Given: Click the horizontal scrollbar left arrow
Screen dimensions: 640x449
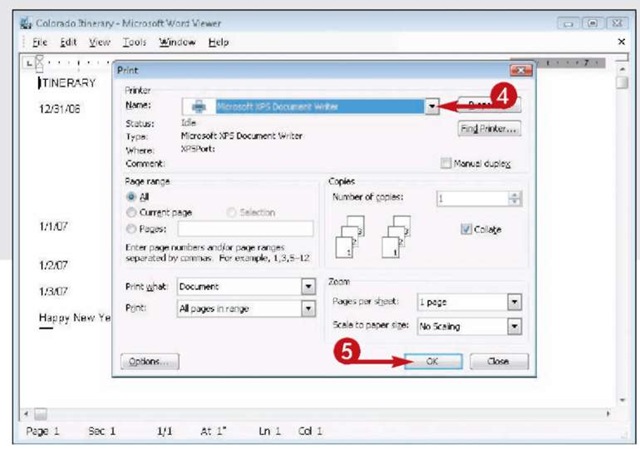Looking at the screenshot, I should tap(26, 414).
